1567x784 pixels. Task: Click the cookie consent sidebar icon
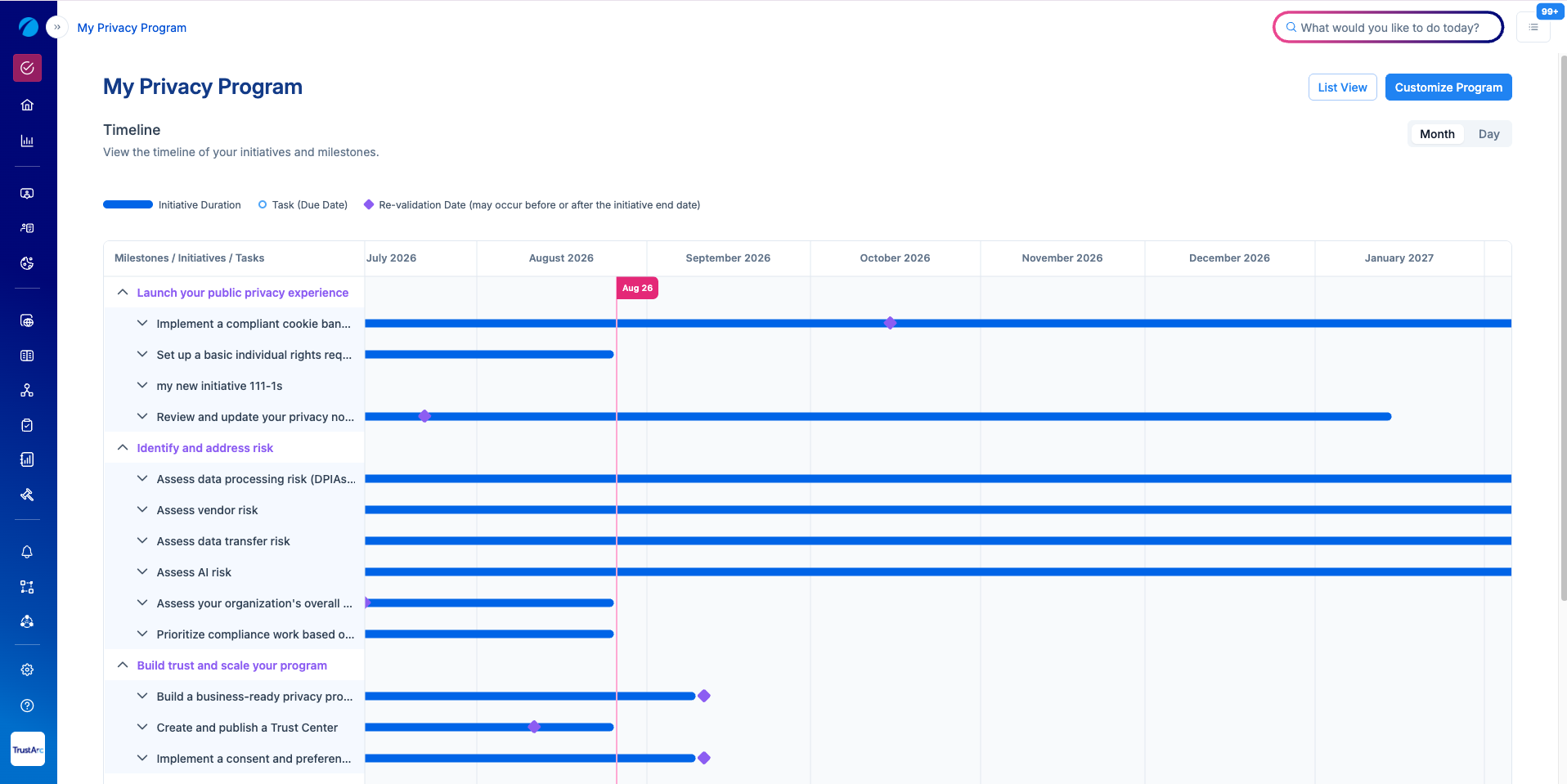[27, 263]
